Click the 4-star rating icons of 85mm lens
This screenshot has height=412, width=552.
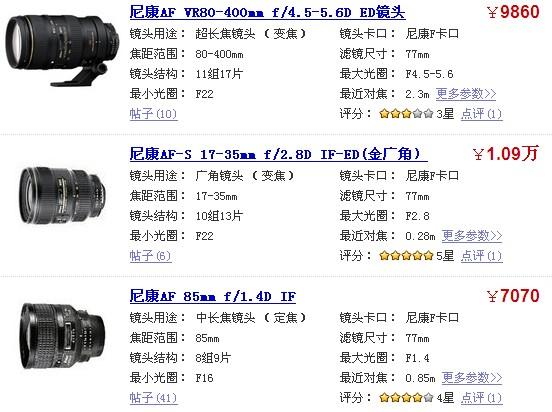[406, 398]
